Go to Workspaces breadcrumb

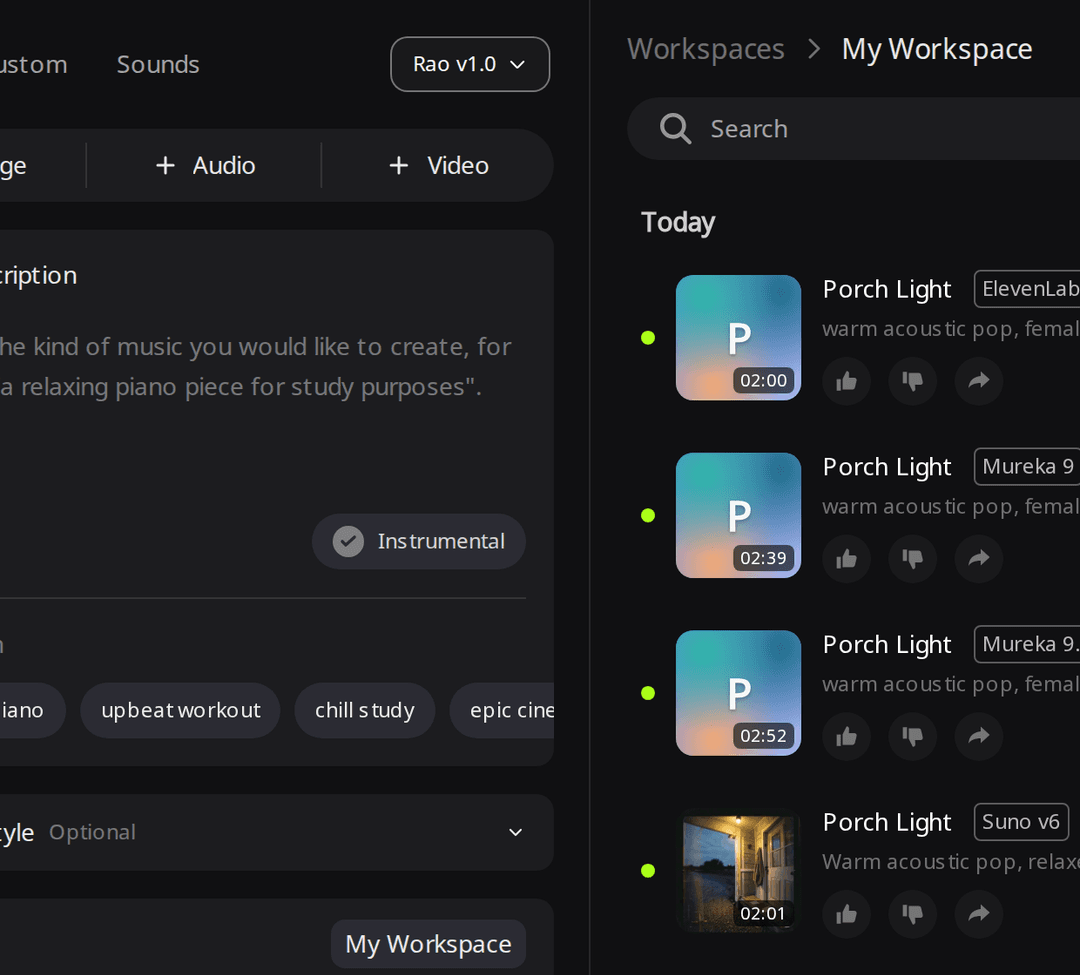pyautogui.click(x=705, y=49)
